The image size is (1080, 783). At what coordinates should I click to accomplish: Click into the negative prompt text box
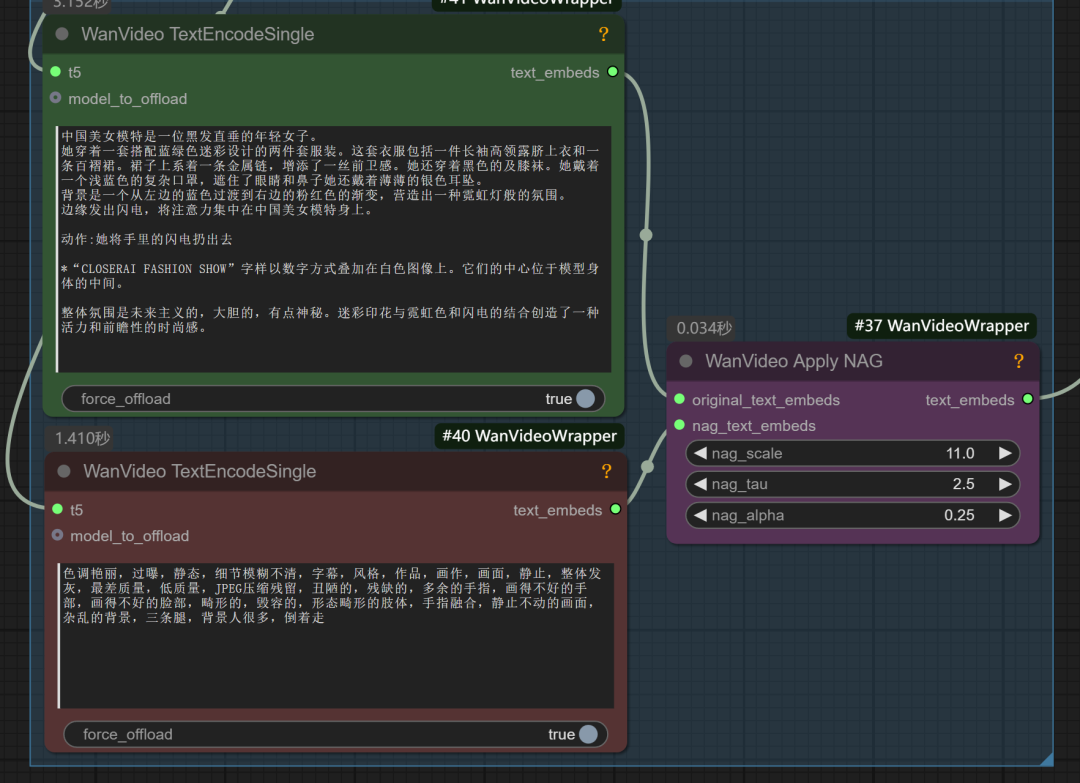click(336, 635)
